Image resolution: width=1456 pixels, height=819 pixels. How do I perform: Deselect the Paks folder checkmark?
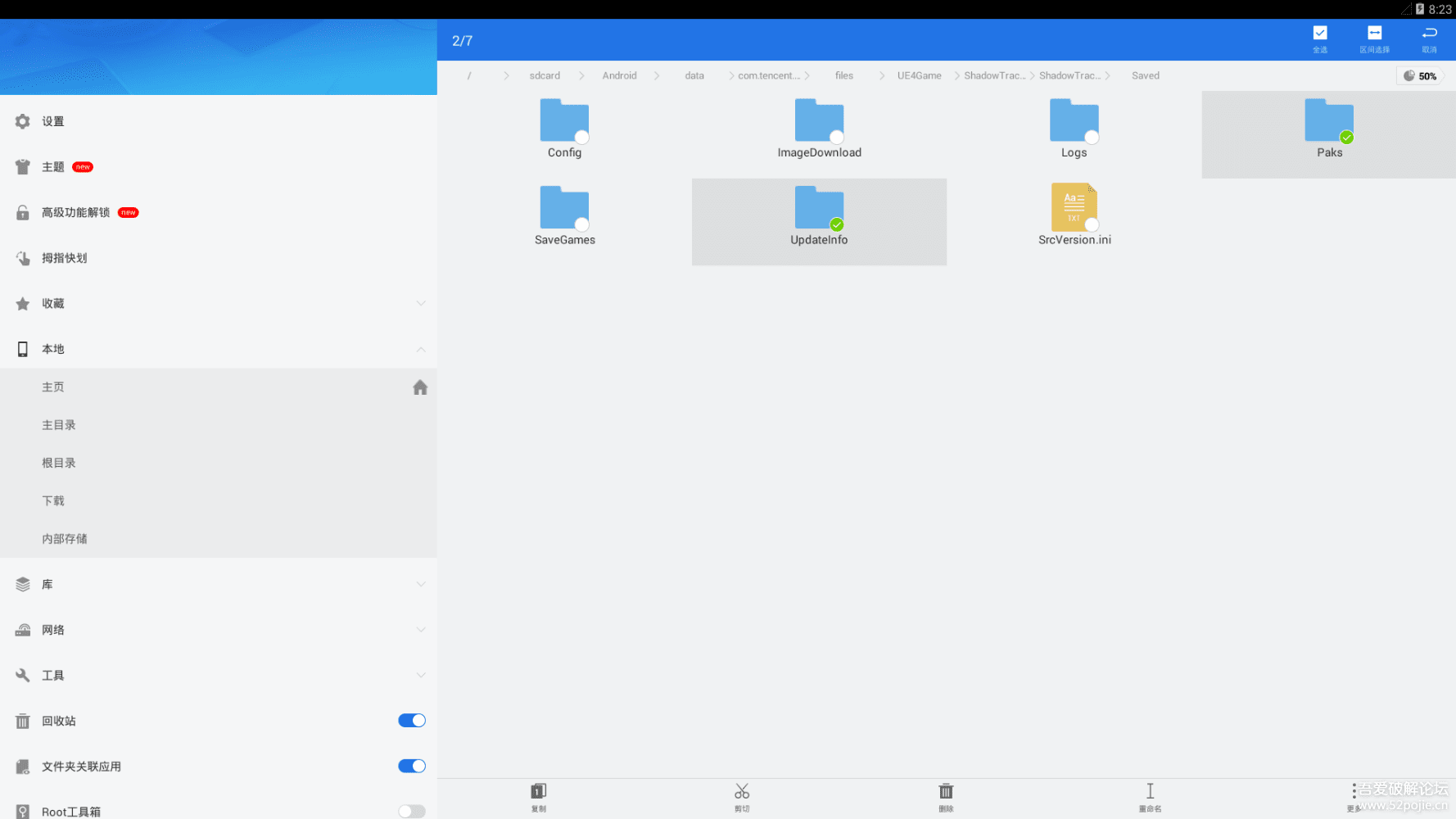(x=1346, y=138)
